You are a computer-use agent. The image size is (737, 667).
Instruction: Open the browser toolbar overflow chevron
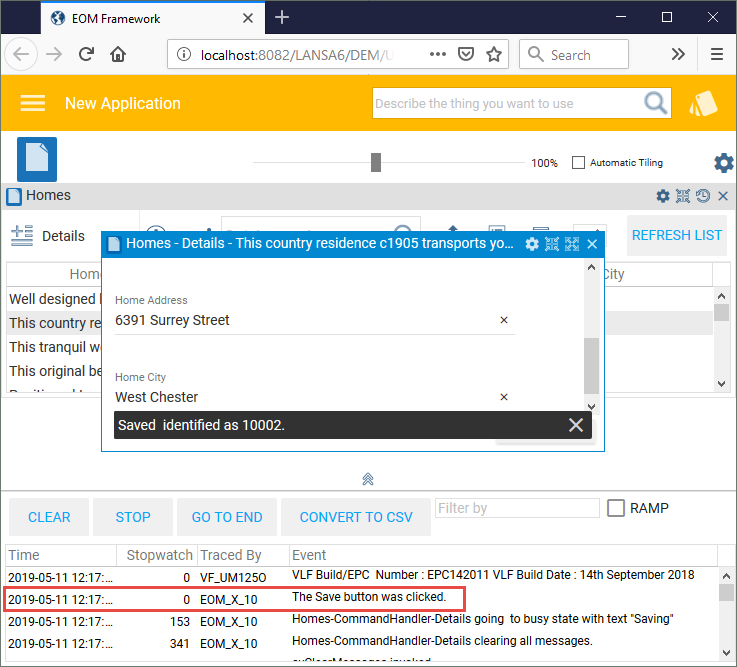(678, 55)
